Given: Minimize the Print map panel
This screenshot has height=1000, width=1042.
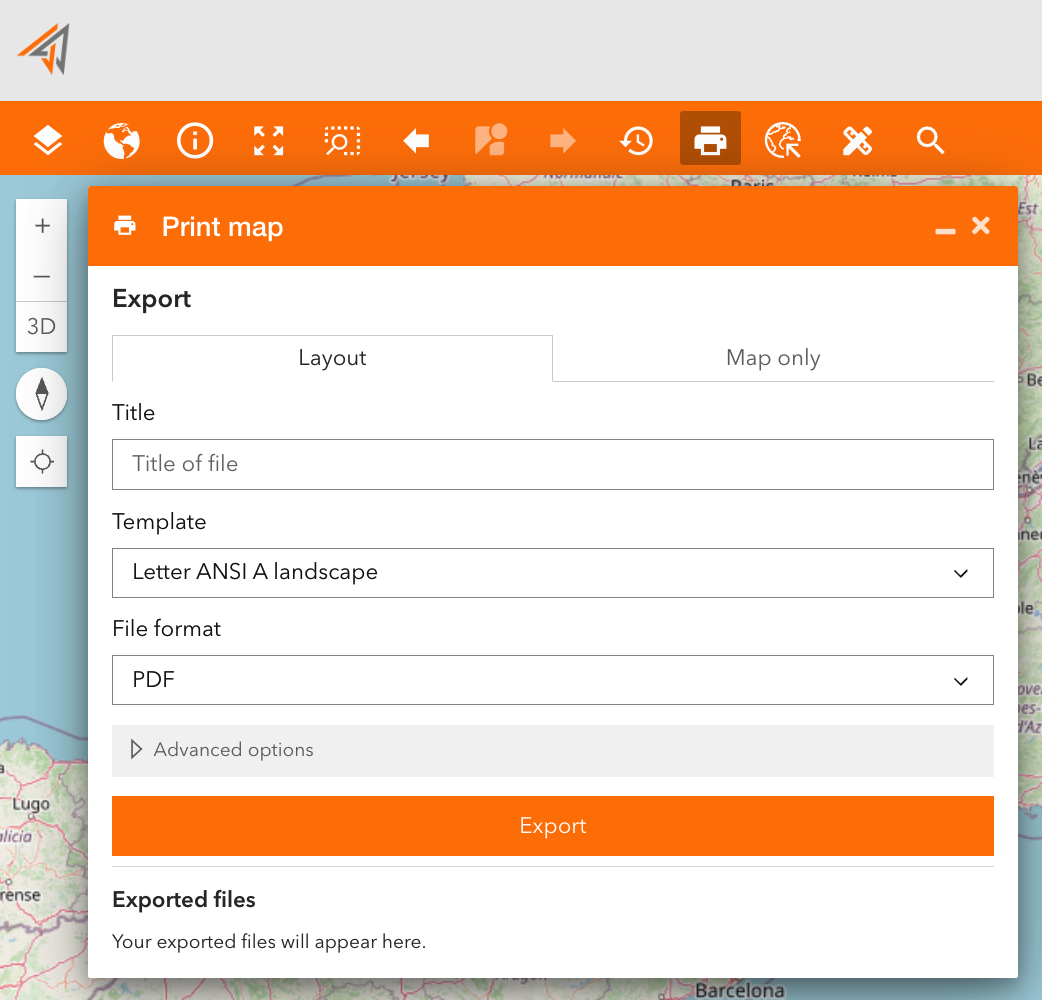Looking at the screenshot, I should pyautogui.click(x=945, y=231).
